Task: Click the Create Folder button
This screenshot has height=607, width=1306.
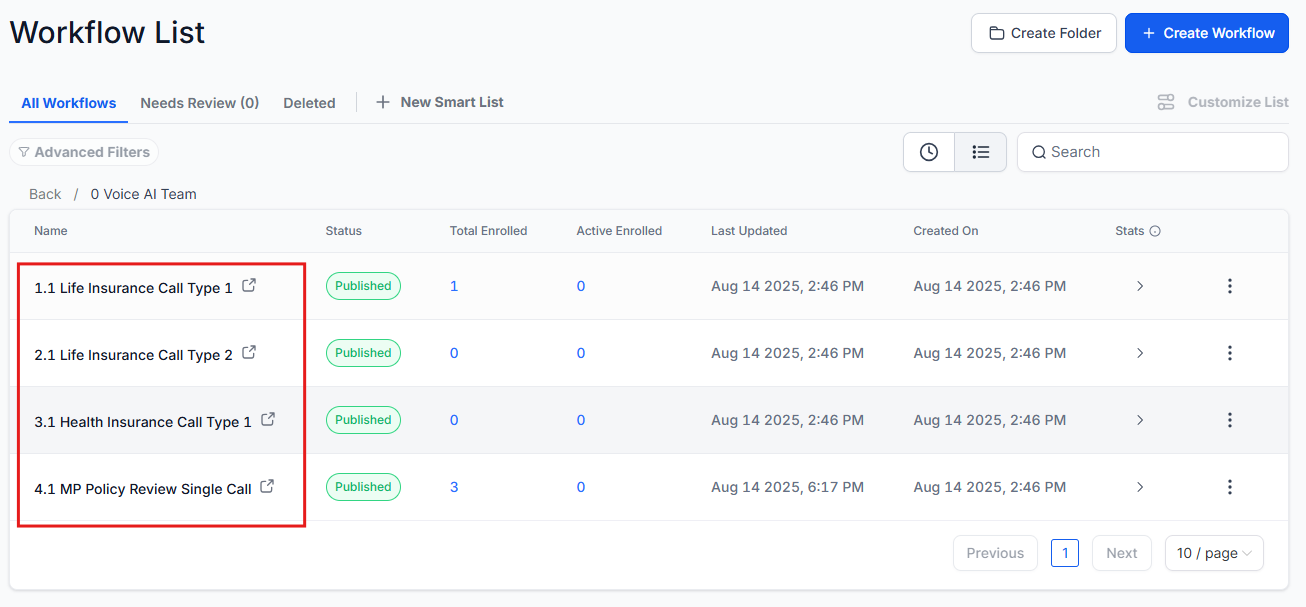Action: 1044,33
